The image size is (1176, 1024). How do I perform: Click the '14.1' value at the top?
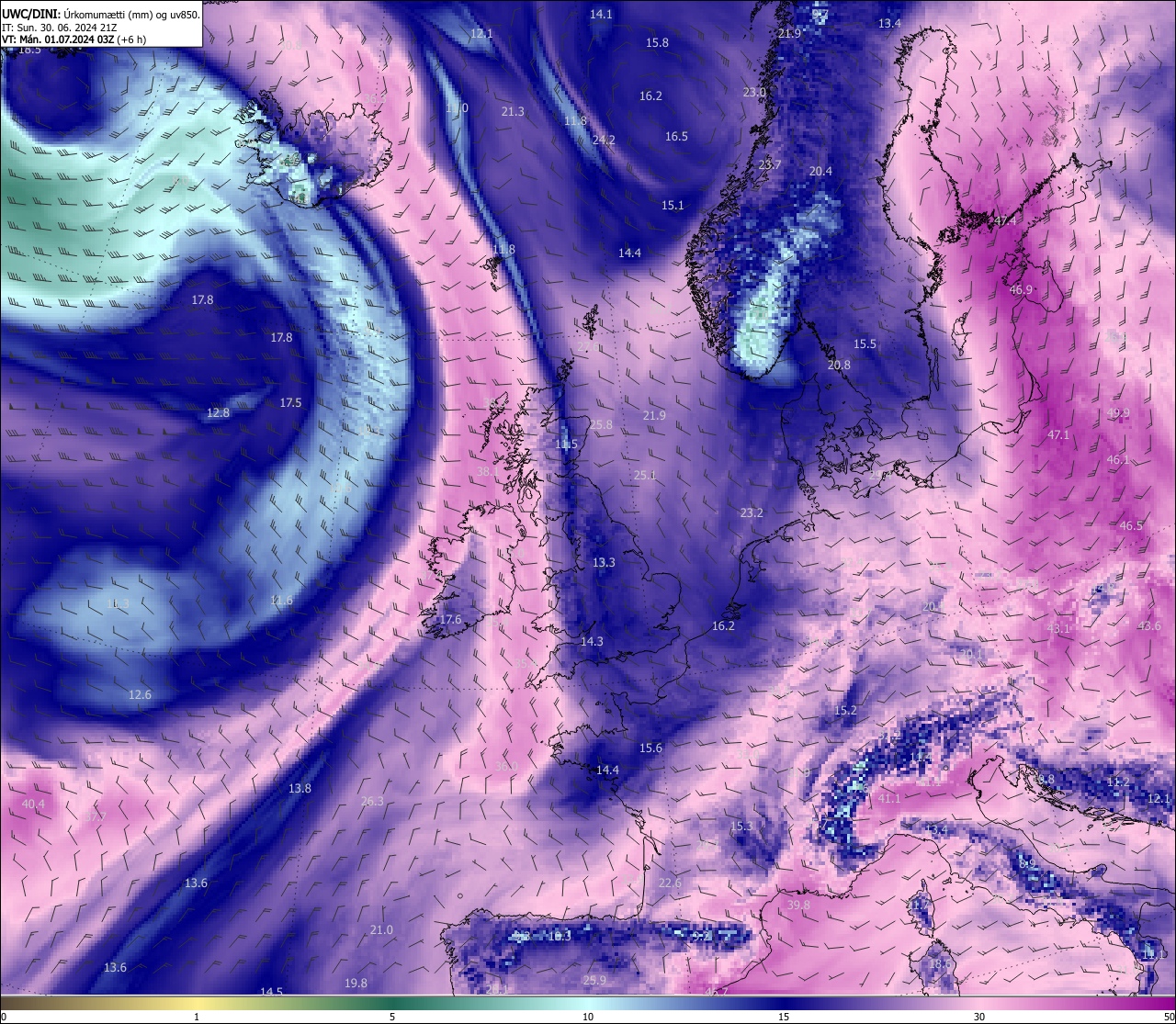point(601,14)
